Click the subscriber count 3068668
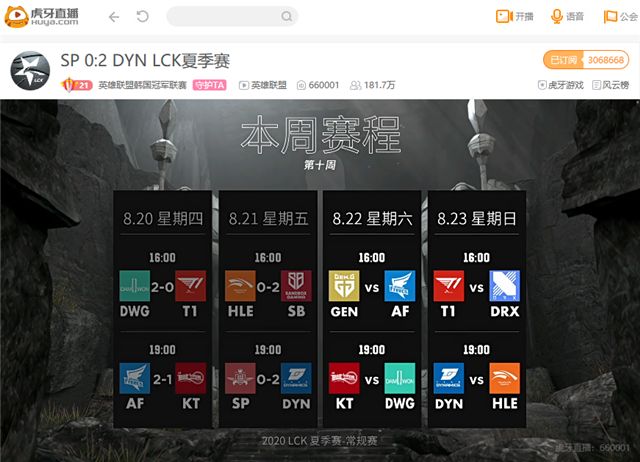The width and height of the screenshot is (640, 462). (606, 60)
